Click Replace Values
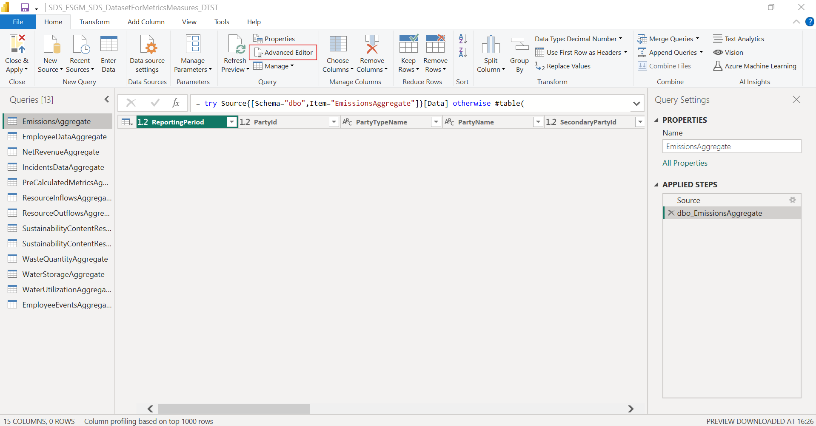The image size is (816, 426). coord(563,66)
